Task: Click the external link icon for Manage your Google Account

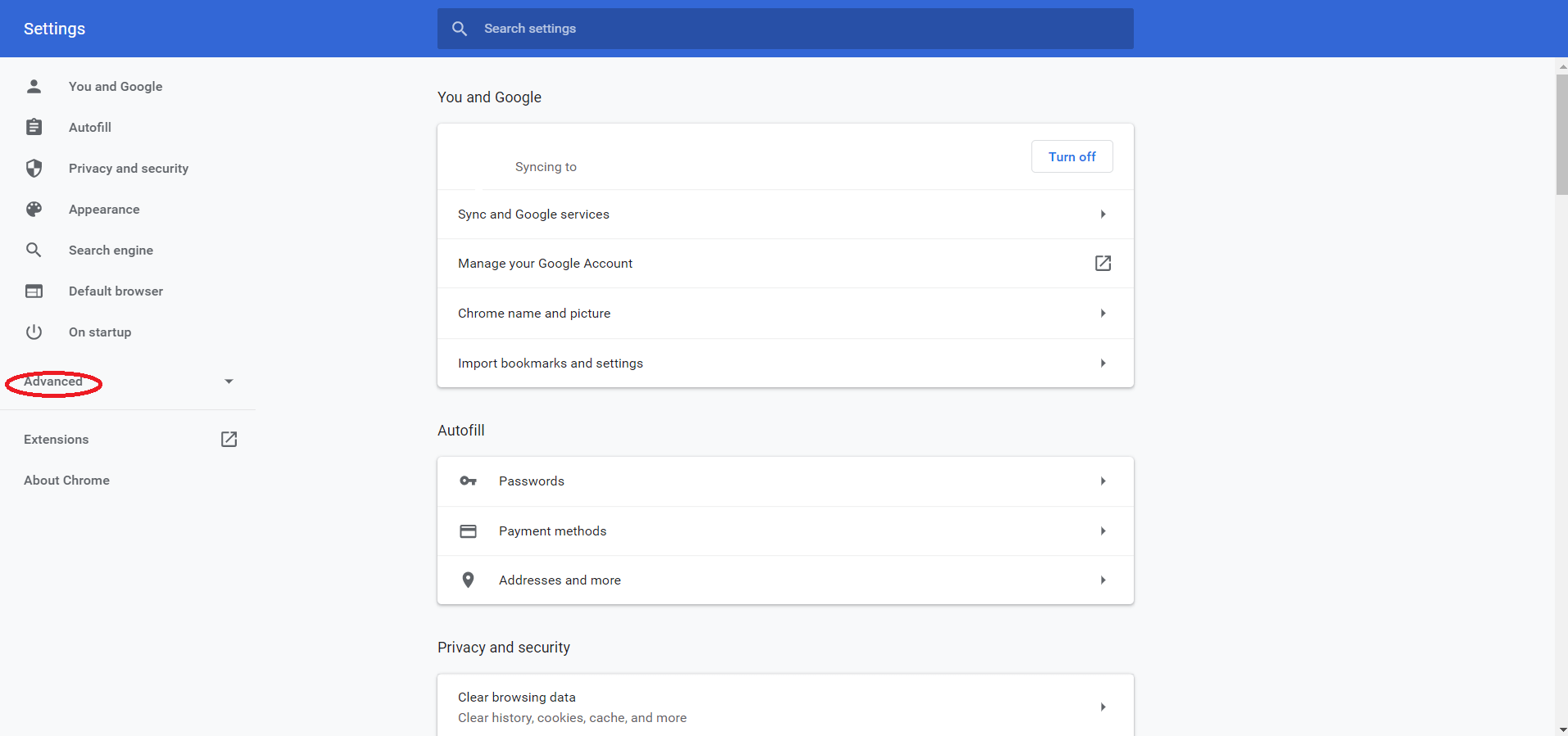Action: point(1103,263)
